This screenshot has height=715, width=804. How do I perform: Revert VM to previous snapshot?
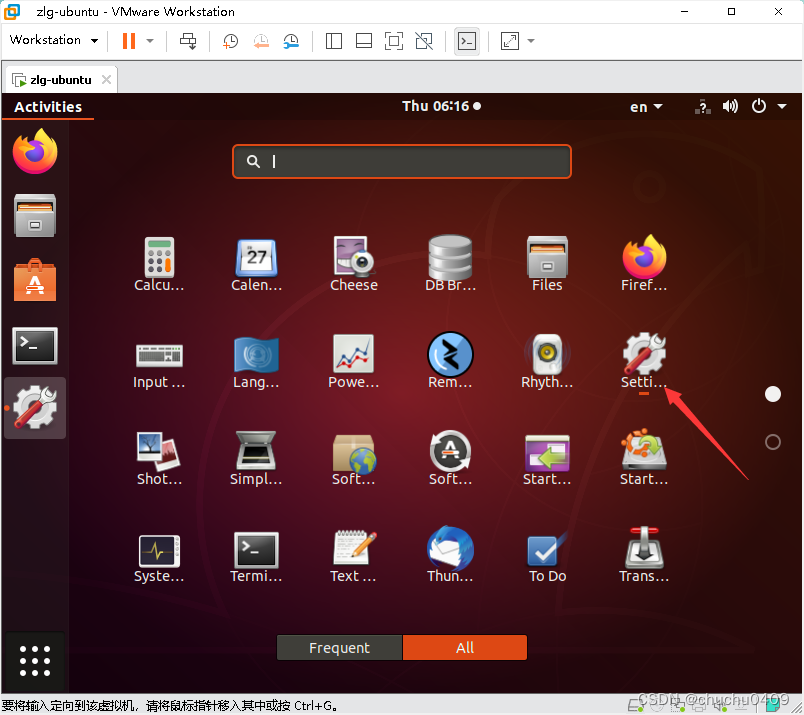point(261,41)
